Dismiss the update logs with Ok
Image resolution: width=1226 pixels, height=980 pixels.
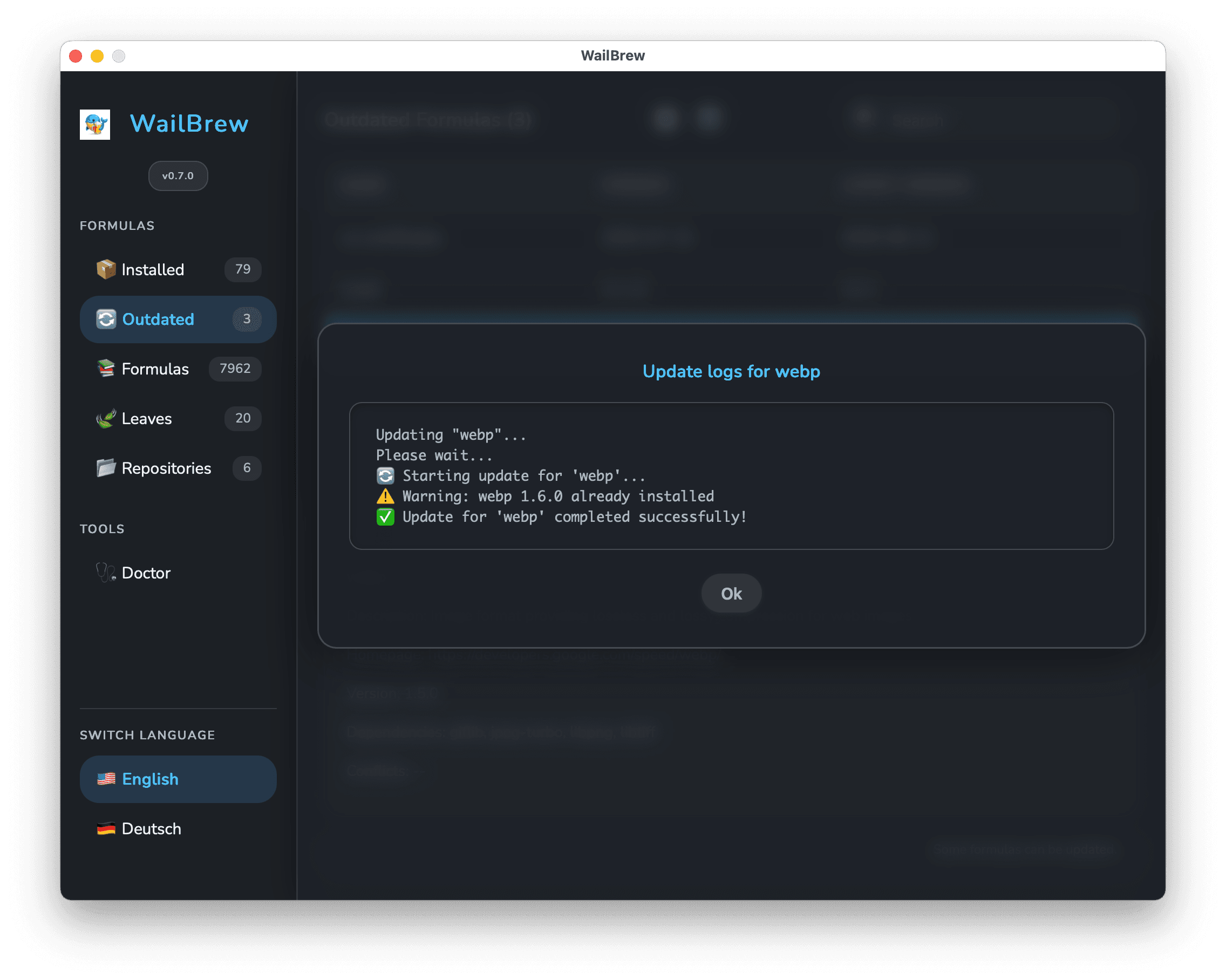click(x=731, y=593)
